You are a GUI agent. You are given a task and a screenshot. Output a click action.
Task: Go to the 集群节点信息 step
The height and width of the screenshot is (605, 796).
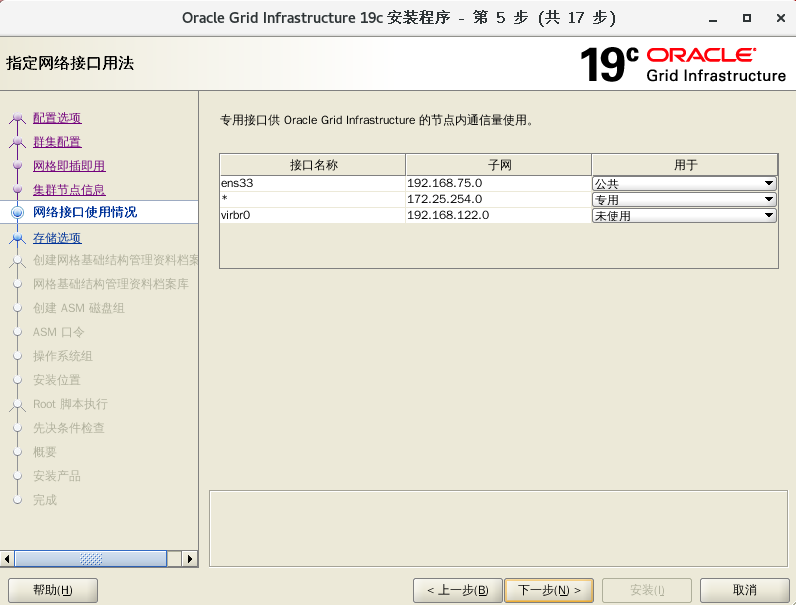(x=69, y=190)
